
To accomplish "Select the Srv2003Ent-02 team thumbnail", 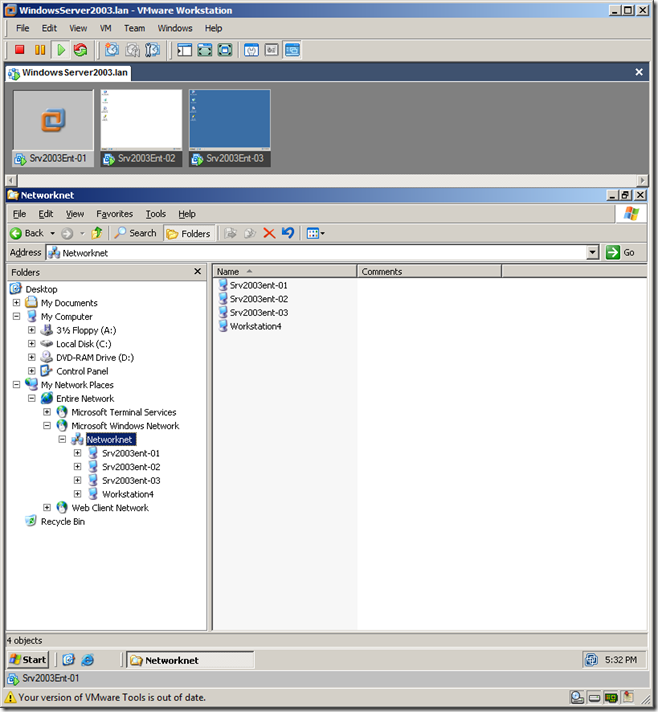I will [141, 128].
